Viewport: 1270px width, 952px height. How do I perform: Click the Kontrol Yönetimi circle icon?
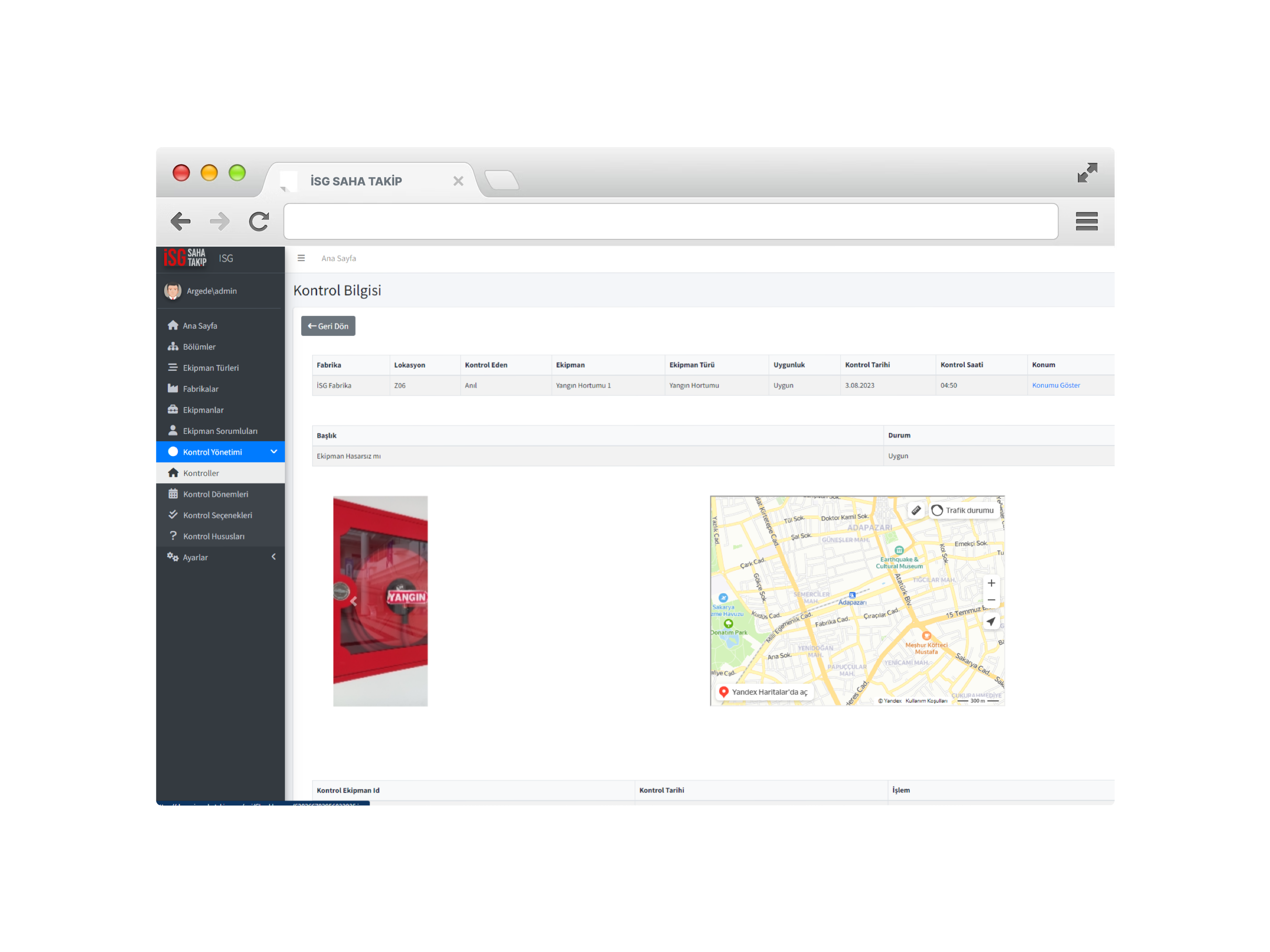pyautogui.click(x=173, y=452)
